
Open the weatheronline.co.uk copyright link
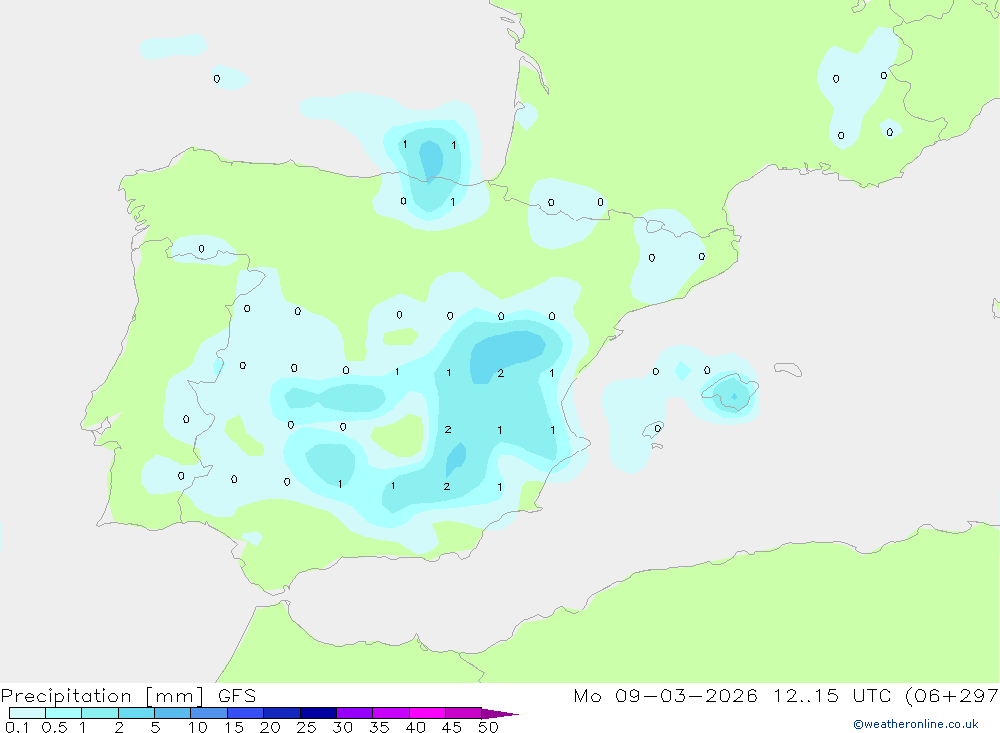click(916, 724)
